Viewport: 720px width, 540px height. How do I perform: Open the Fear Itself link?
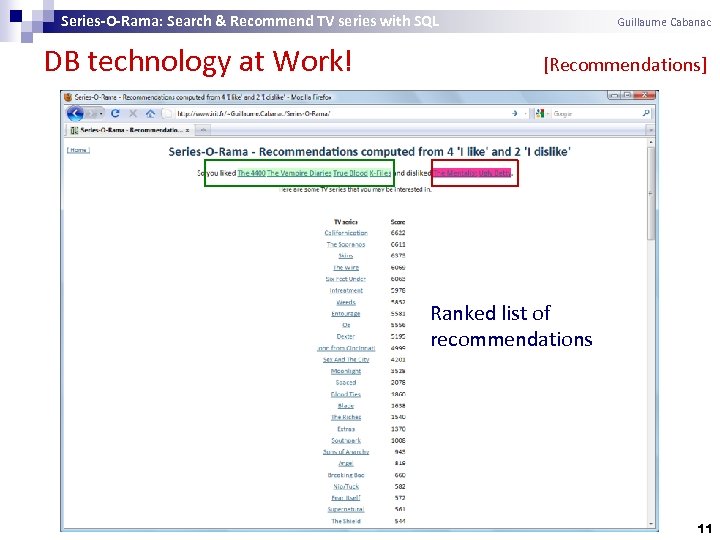346,498
